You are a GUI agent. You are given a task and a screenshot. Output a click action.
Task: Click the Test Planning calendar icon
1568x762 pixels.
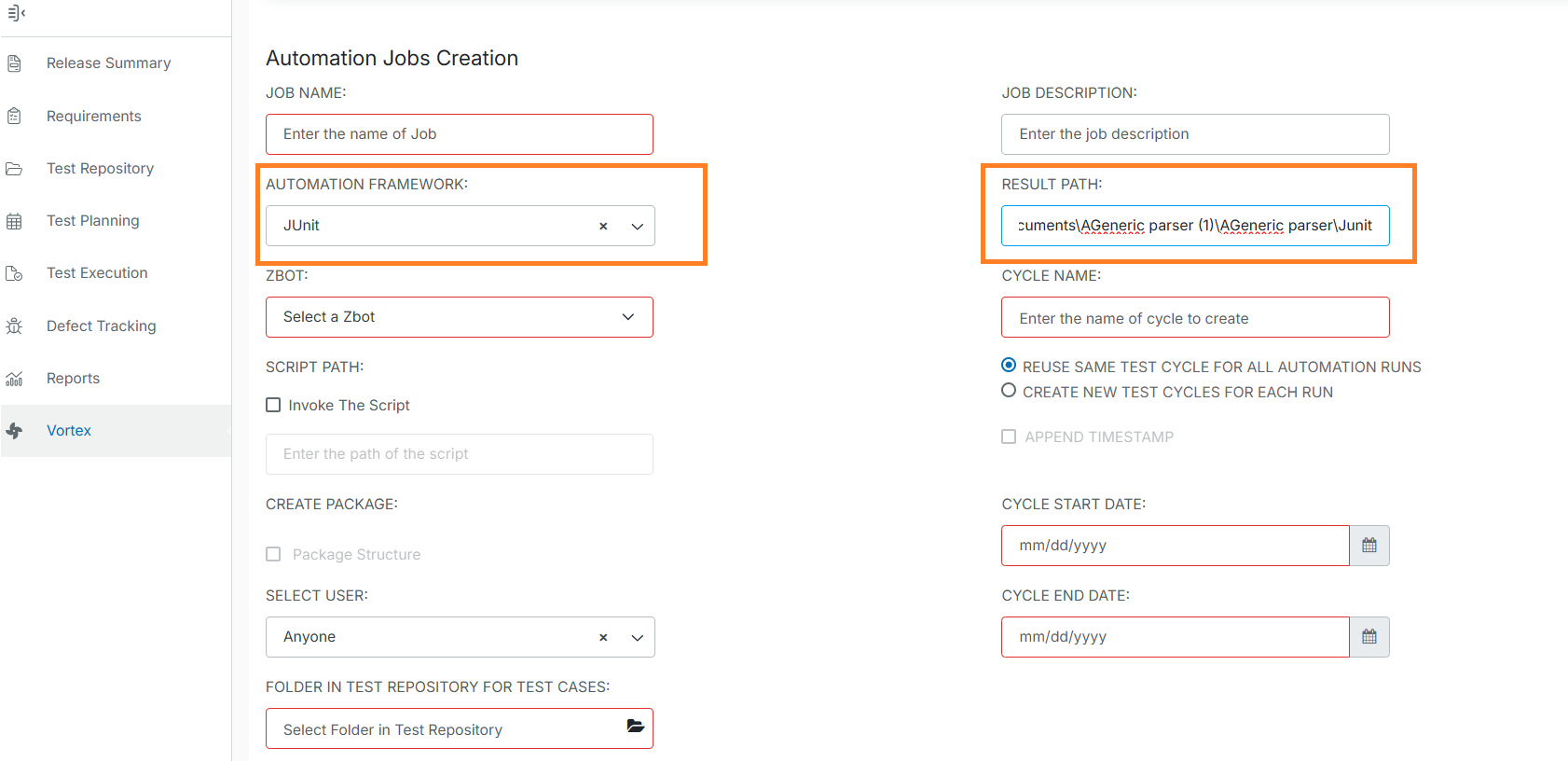pyautogui.click(x=14, y=221)
